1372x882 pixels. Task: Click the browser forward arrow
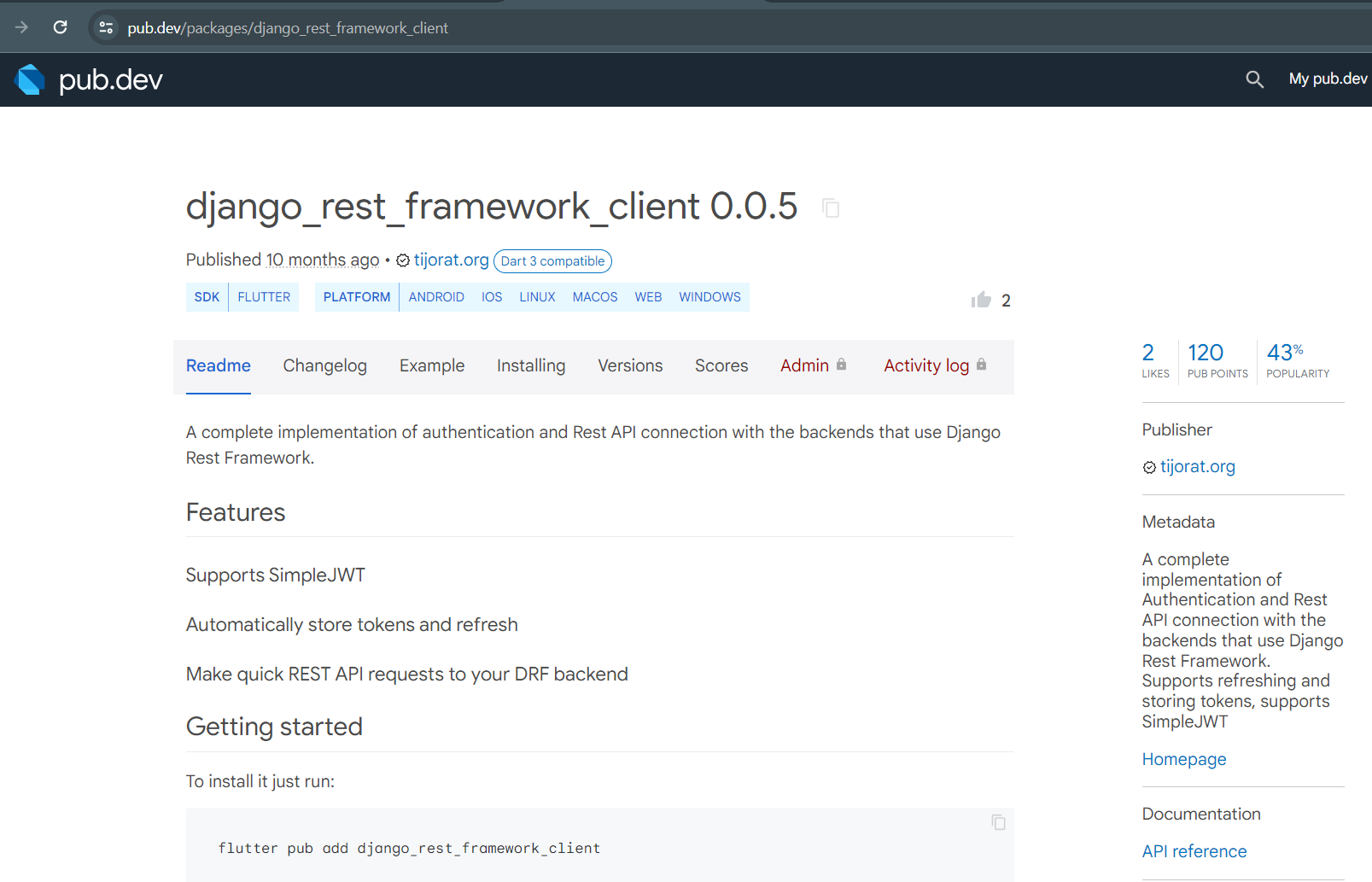click(x=21, y=27)
